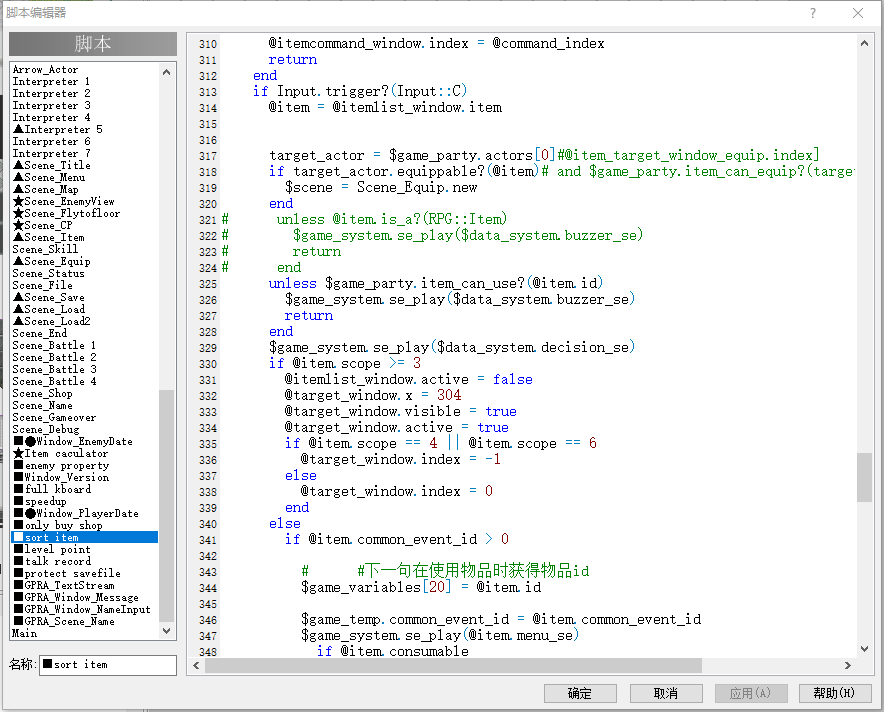Select the Scene_Title script
Image resolution: width=884 pixels, height=712 pixels.
51,165
